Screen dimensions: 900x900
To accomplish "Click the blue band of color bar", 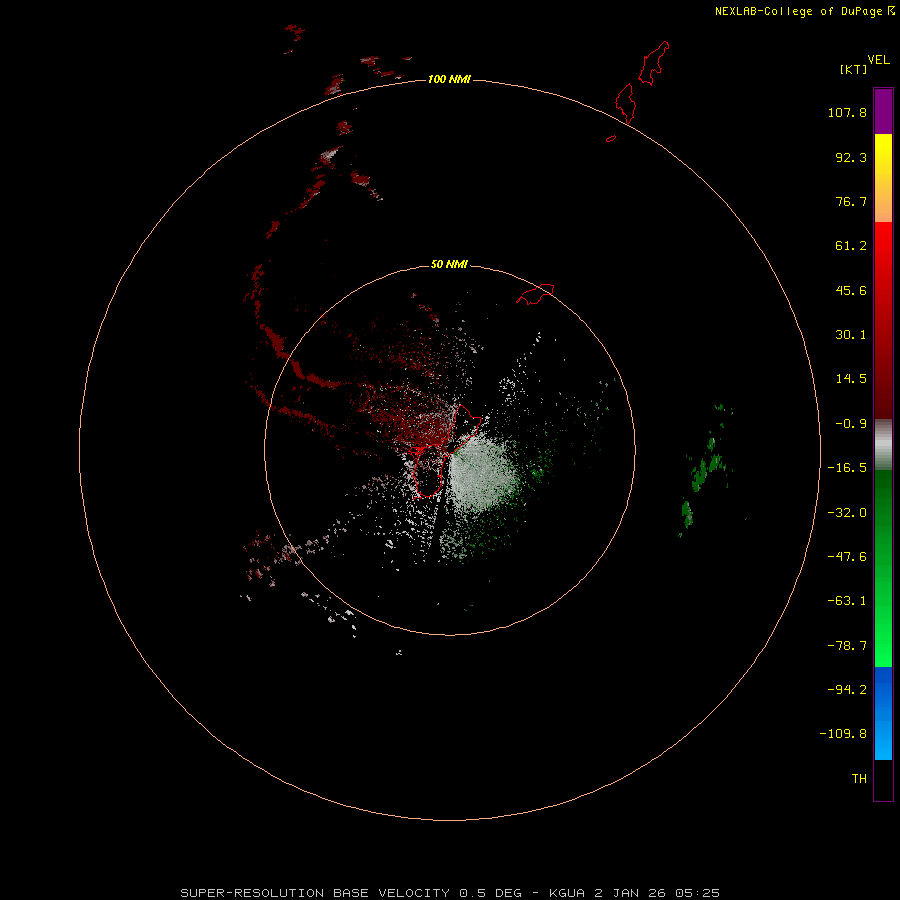I will tap(883, 713).
